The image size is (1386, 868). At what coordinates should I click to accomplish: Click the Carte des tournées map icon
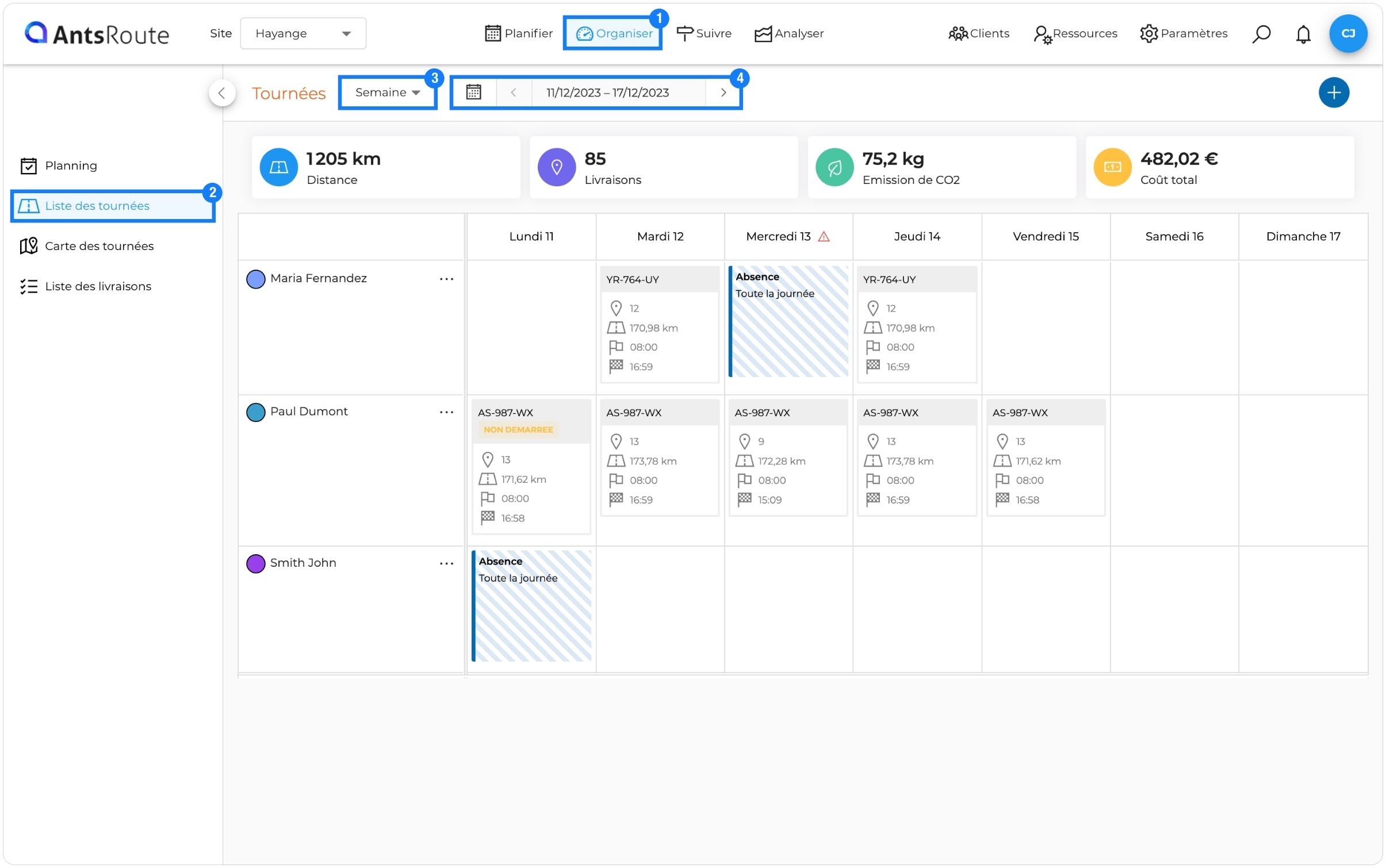pos(29,246)
